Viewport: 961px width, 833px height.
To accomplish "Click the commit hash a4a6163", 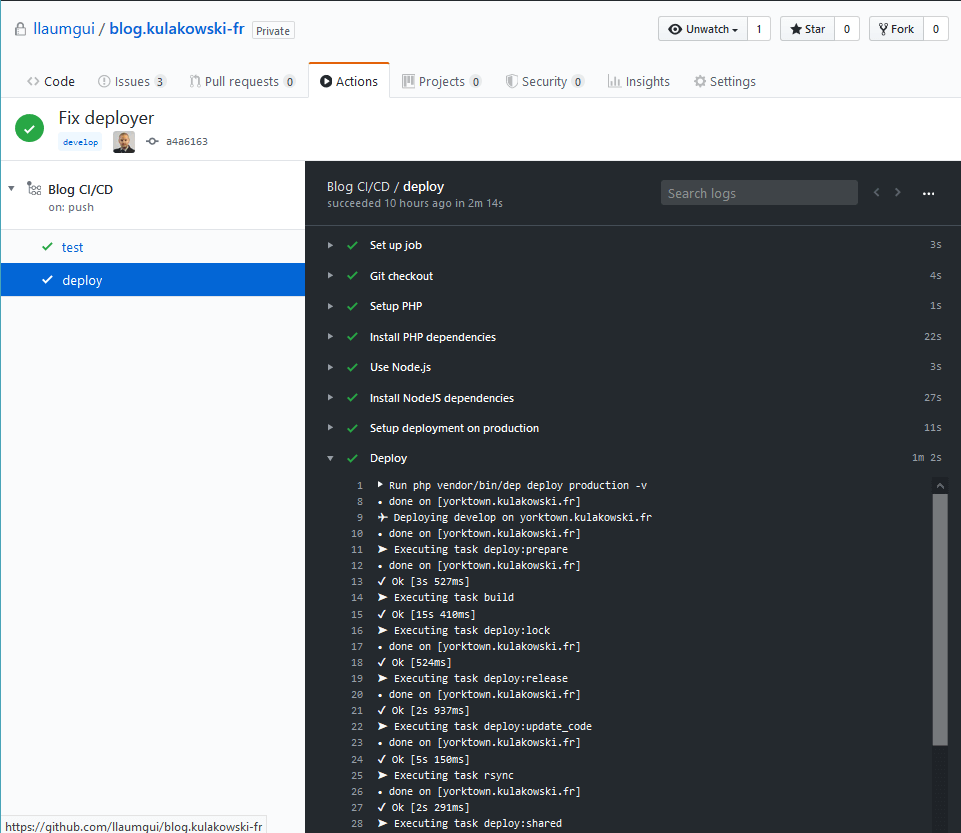I will [186, 142].
